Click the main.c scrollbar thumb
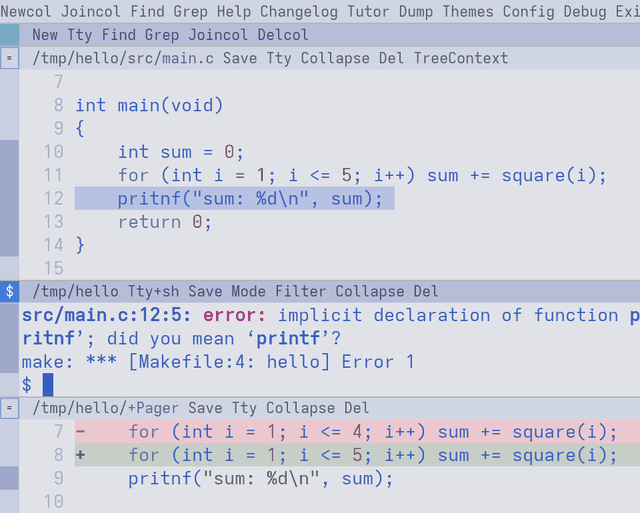640x513 pixels. [9, 198]
